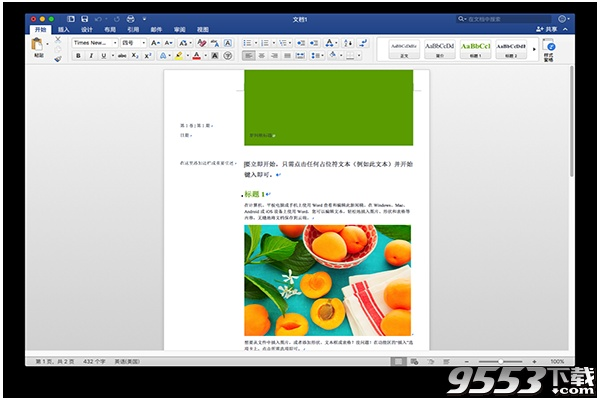Expand the styles gallery arrow
The height and width of the screenshot is (400, 600).
click(533, 48)
